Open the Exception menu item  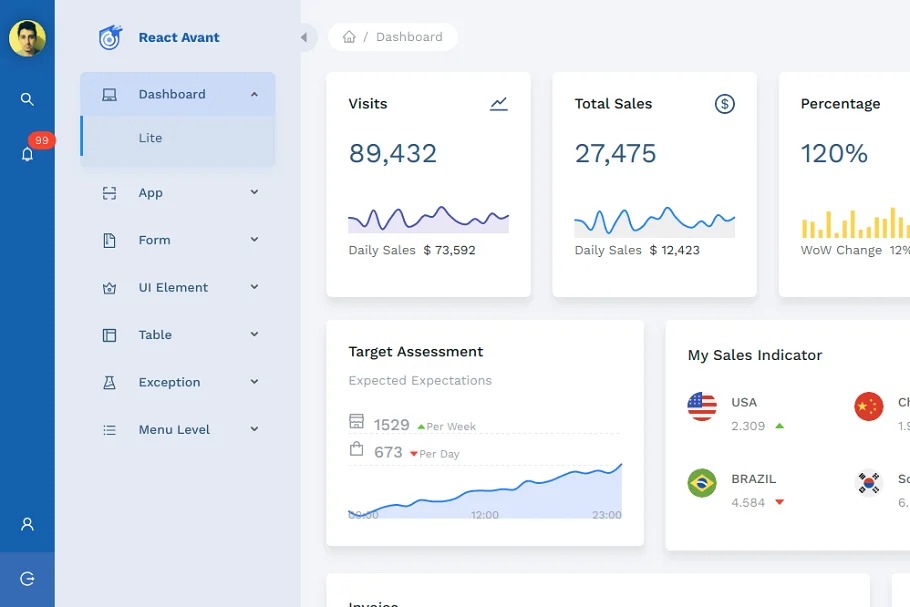[169, 382]
